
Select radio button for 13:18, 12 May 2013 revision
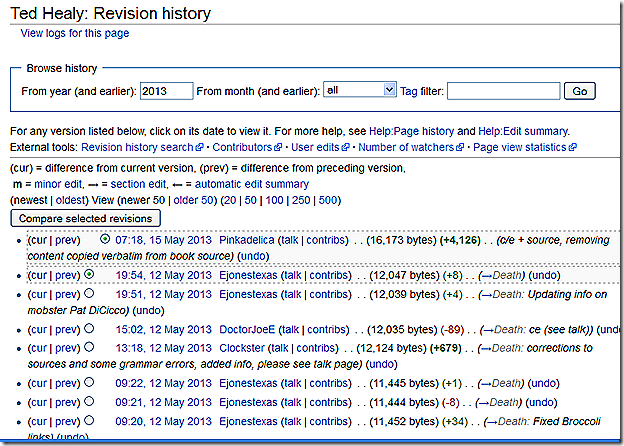point(90,347)
